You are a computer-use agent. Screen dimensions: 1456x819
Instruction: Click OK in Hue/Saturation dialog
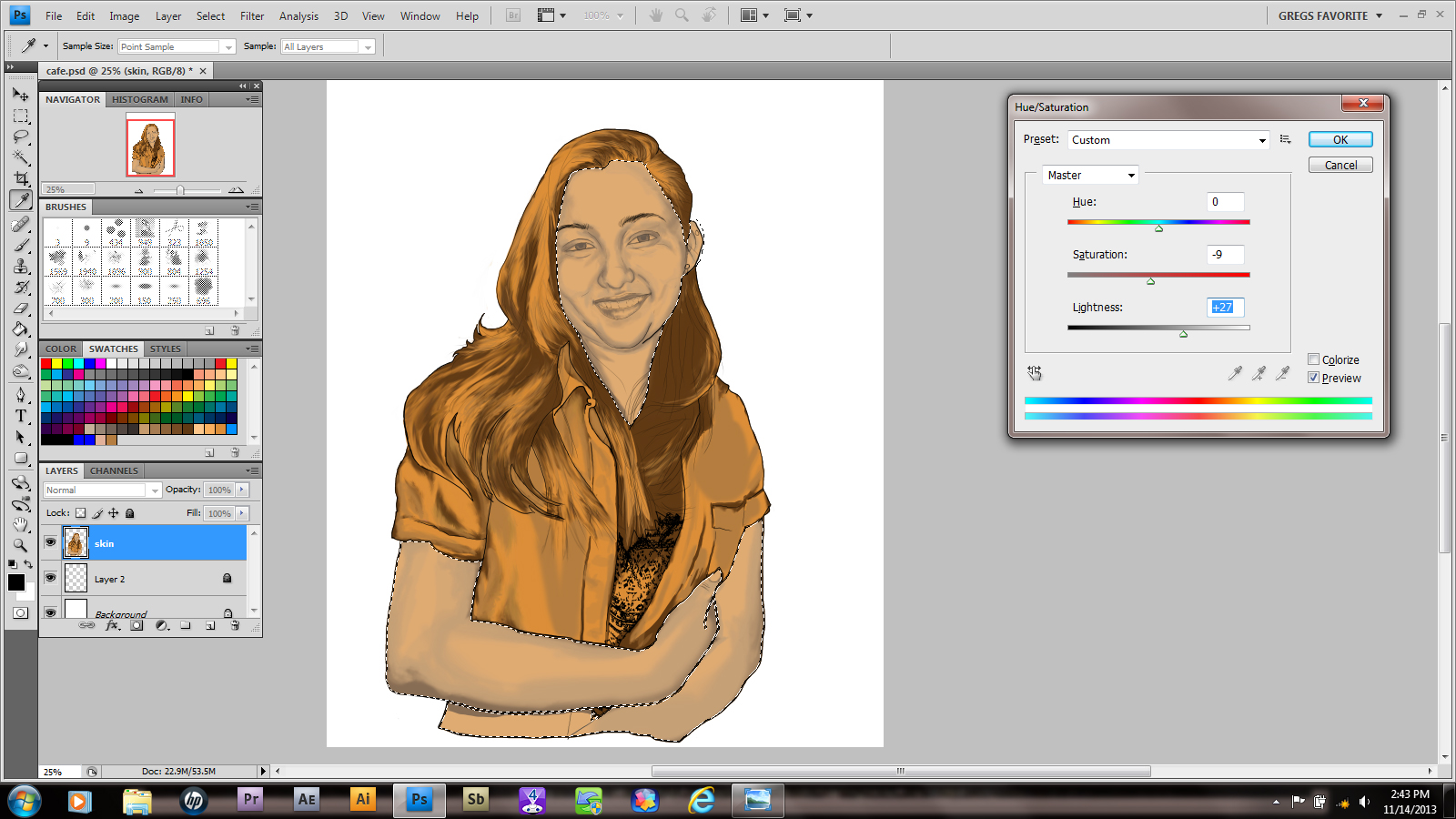(1340, 139)
